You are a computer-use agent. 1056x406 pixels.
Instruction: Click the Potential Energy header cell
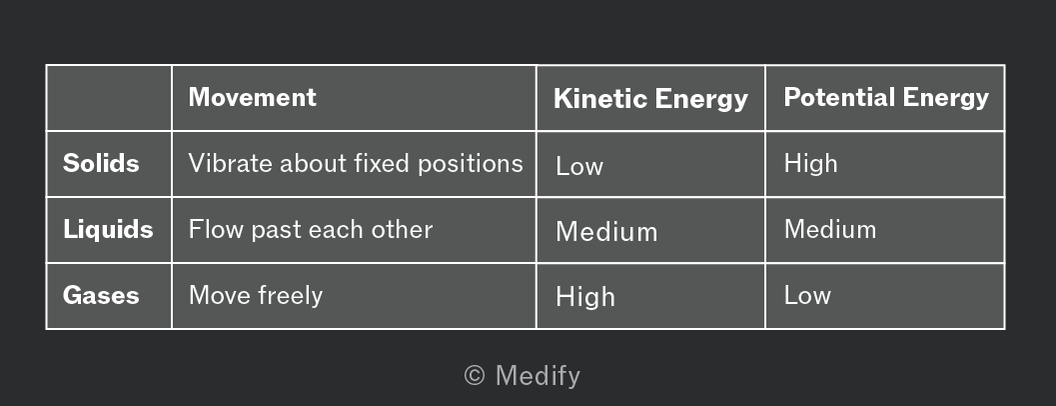click(x=885, y=98)
